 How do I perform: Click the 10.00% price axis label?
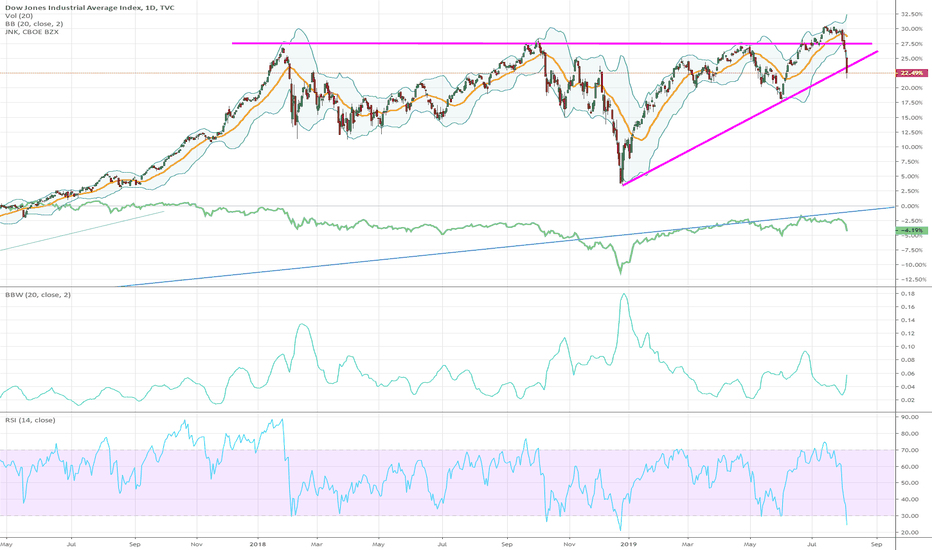coord(912,147)
